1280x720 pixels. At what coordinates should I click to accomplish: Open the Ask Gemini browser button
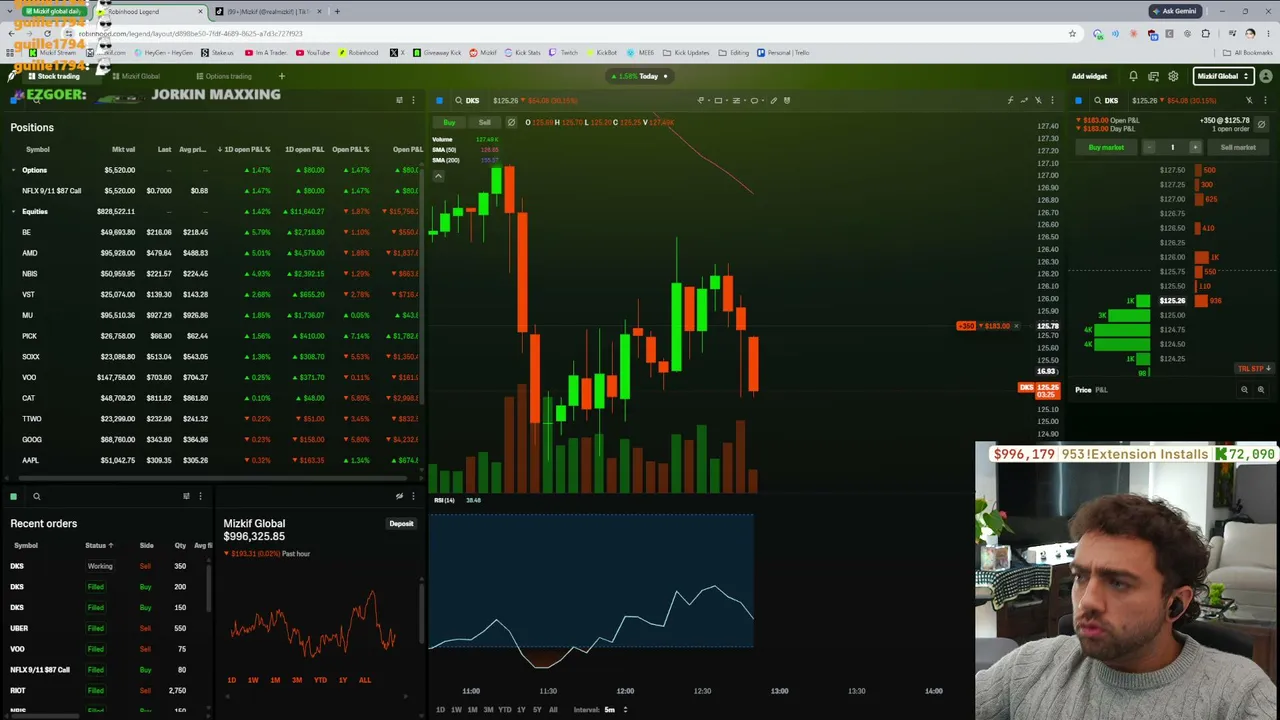[1175, 11]
